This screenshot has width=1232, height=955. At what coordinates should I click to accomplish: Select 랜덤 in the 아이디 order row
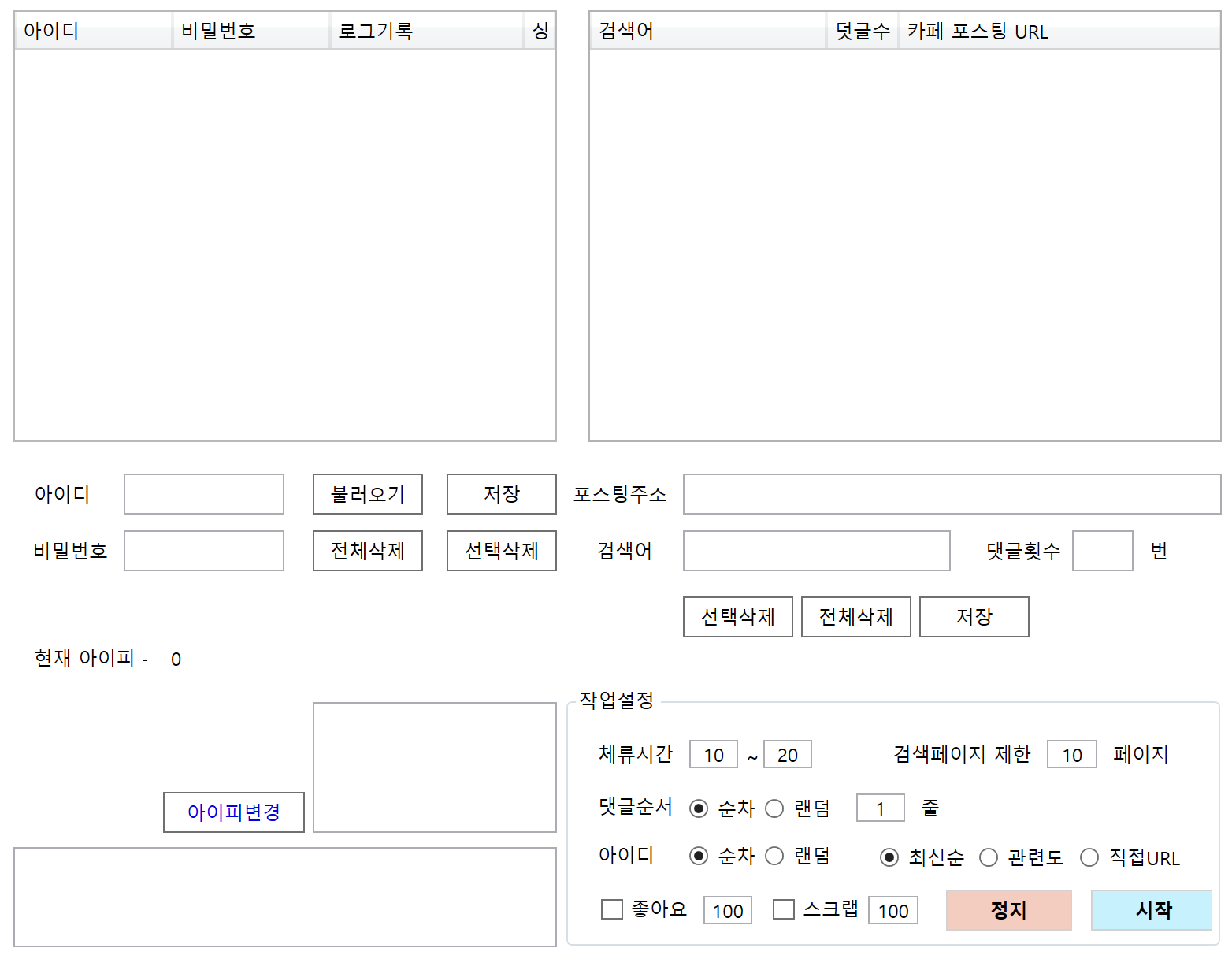tap(775, 857)
